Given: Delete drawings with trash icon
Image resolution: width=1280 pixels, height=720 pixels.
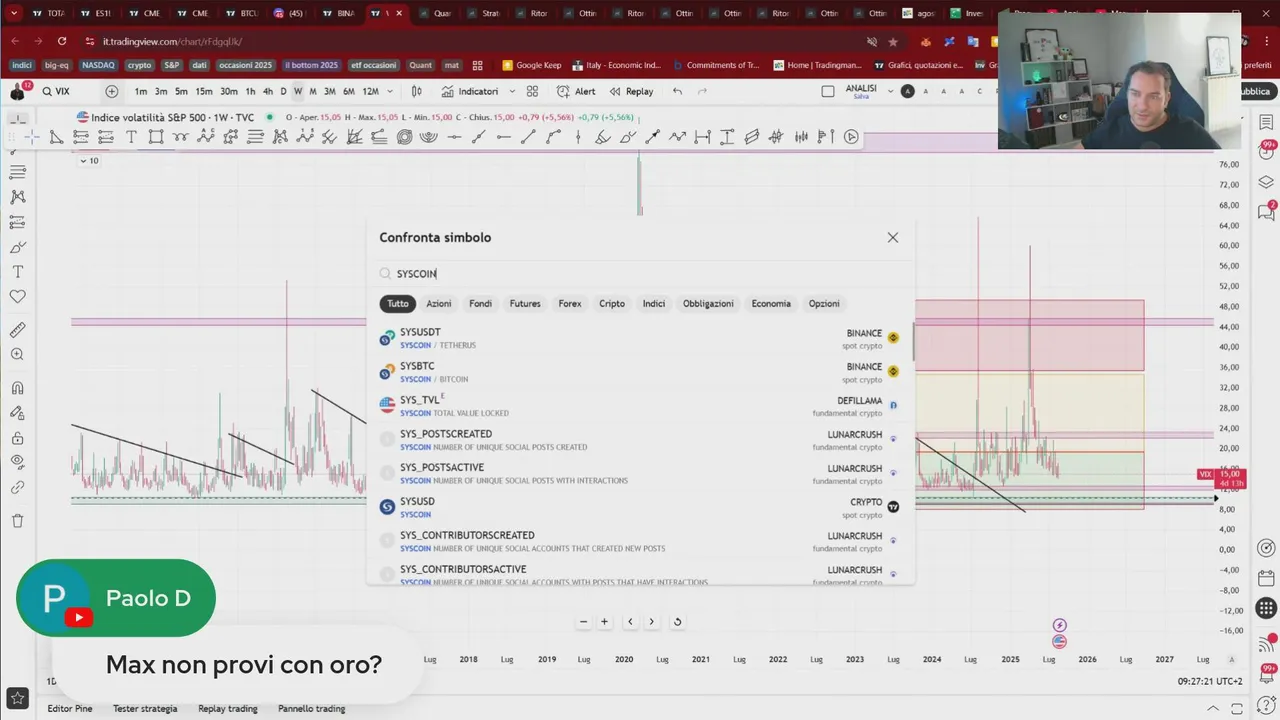Looking at the screenshot, I should [x=17, y=520].
